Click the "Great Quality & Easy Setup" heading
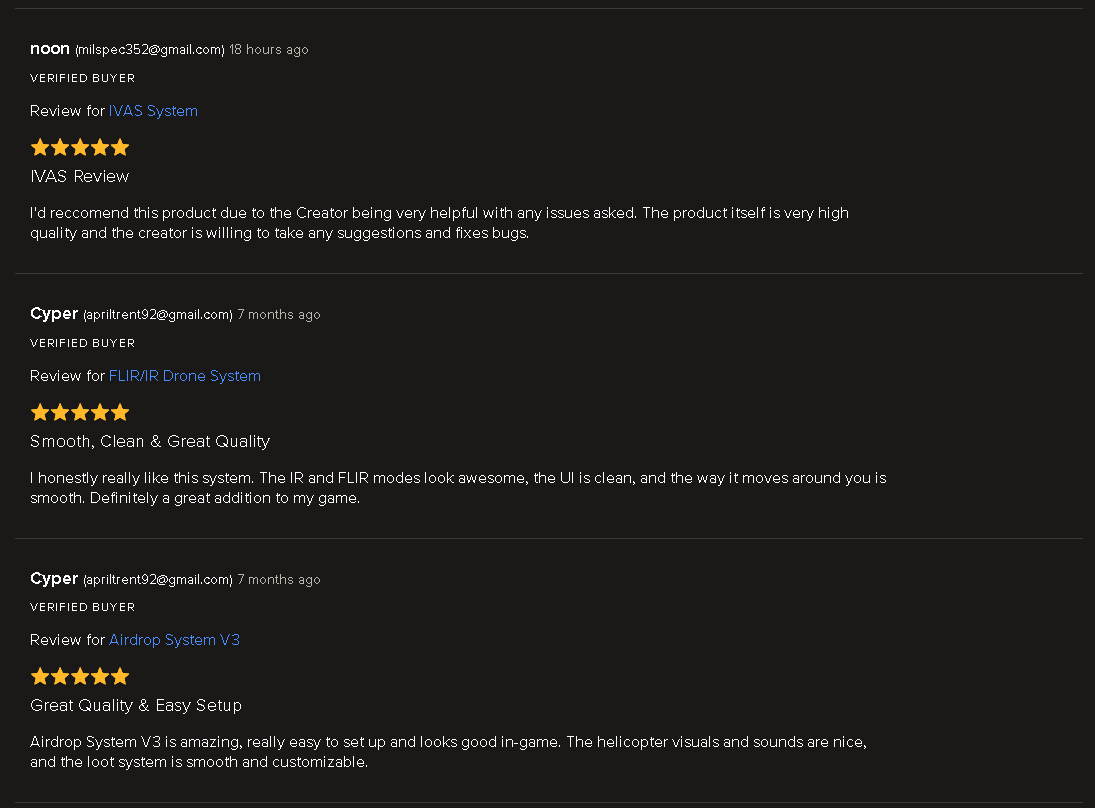This screenshot has height=808, width=1095. (x=136, y=705)
